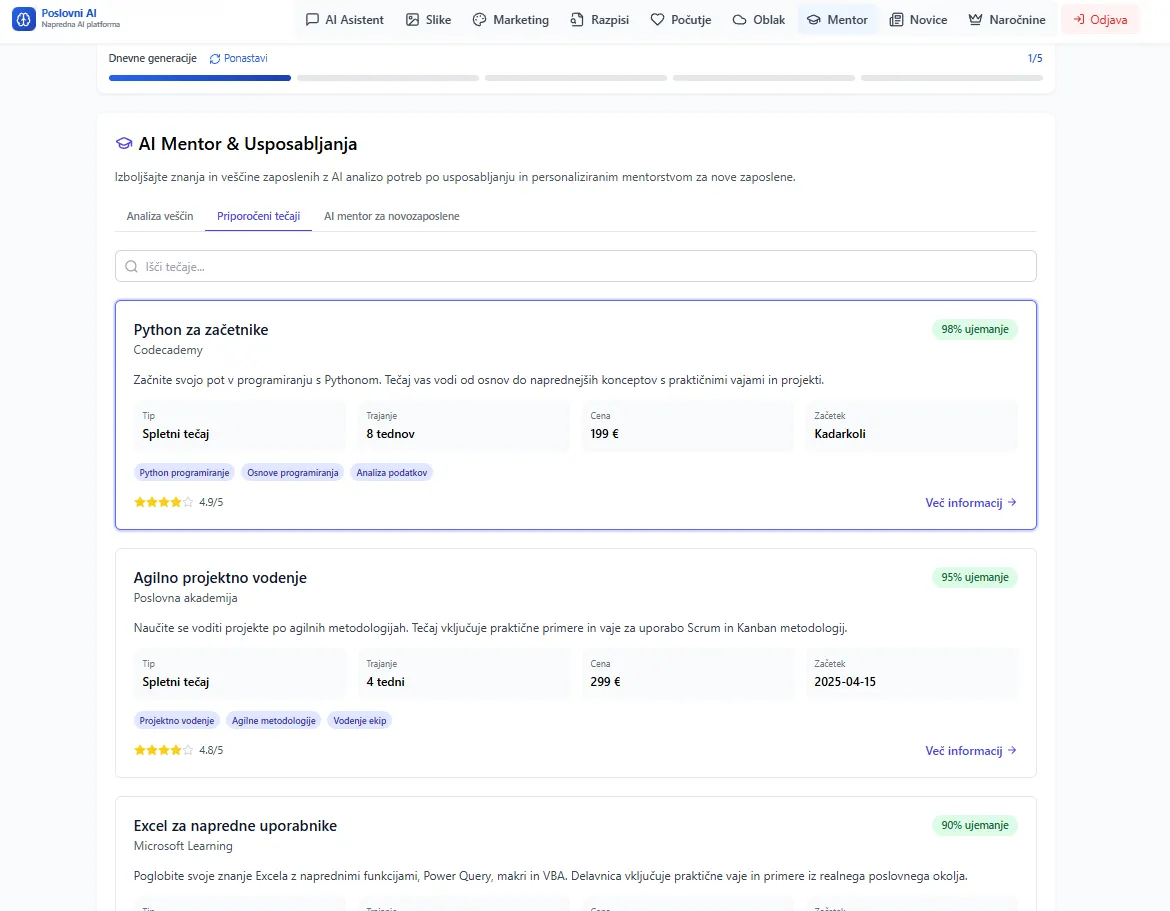Viewport: 1170px width, 911px height.
Task: Select the Mentor navigation item
Action: pyautogui.click(x=837, y=19)
